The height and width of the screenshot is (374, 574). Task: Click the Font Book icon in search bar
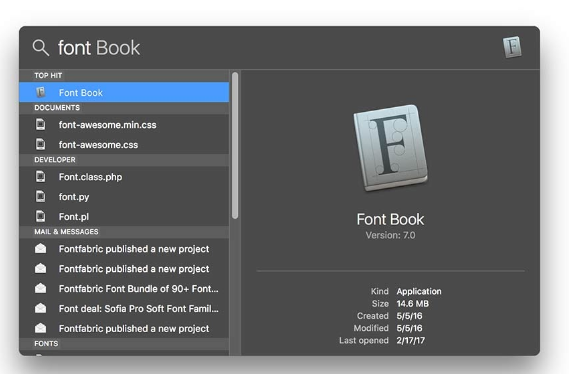(x=512, y=47)
